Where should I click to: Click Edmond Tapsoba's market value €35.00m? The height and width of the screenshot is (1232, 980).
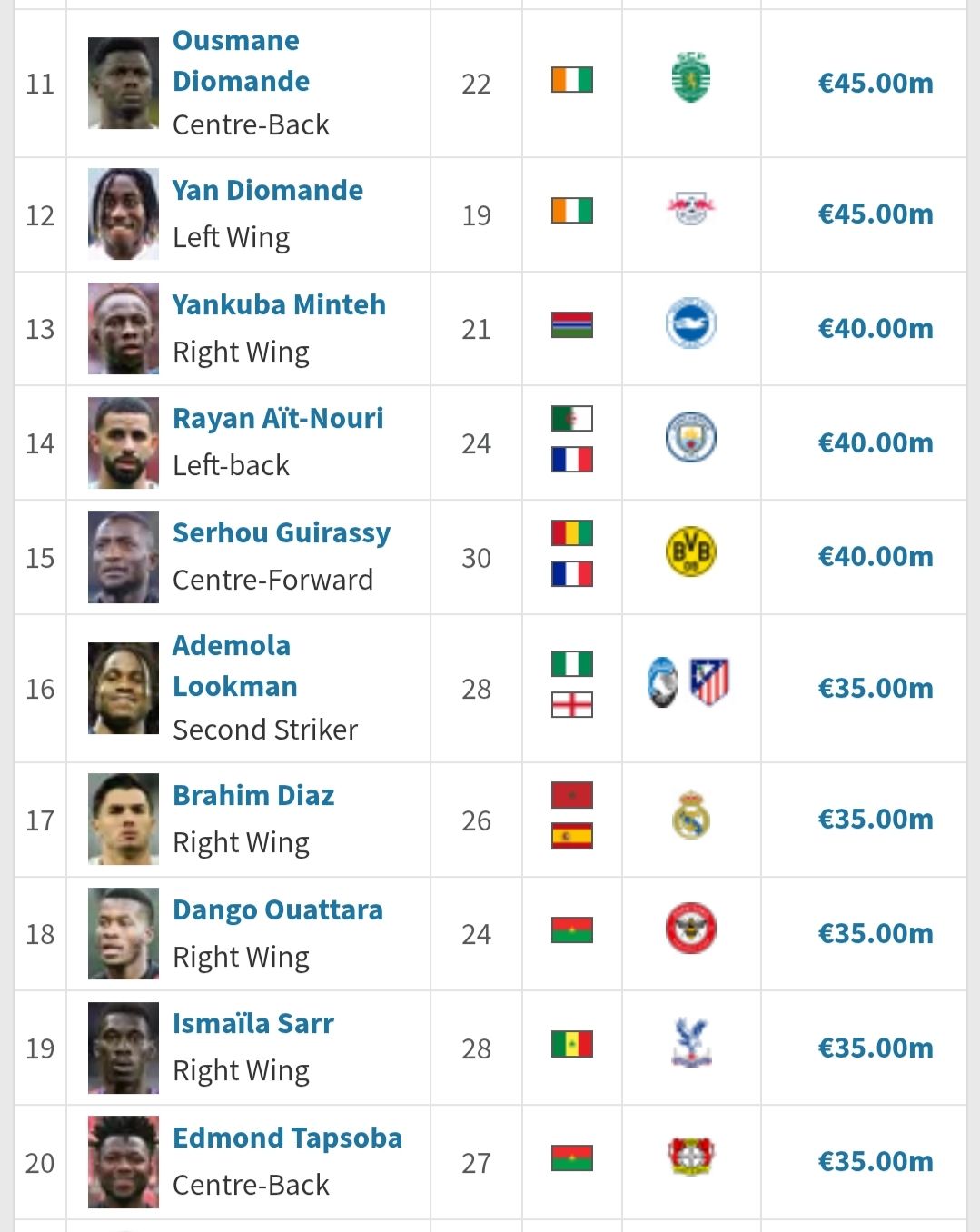click(875, 1161)
